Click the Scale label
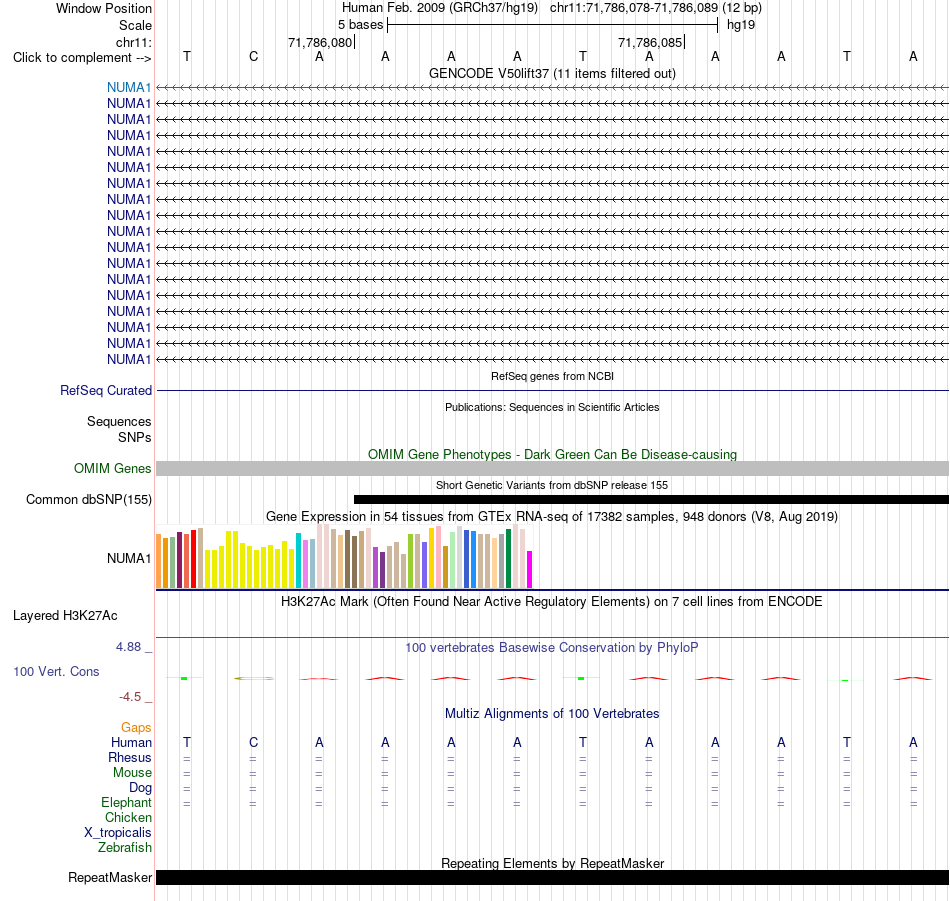Viewport: 950px width, 901px height. [135, 25]
